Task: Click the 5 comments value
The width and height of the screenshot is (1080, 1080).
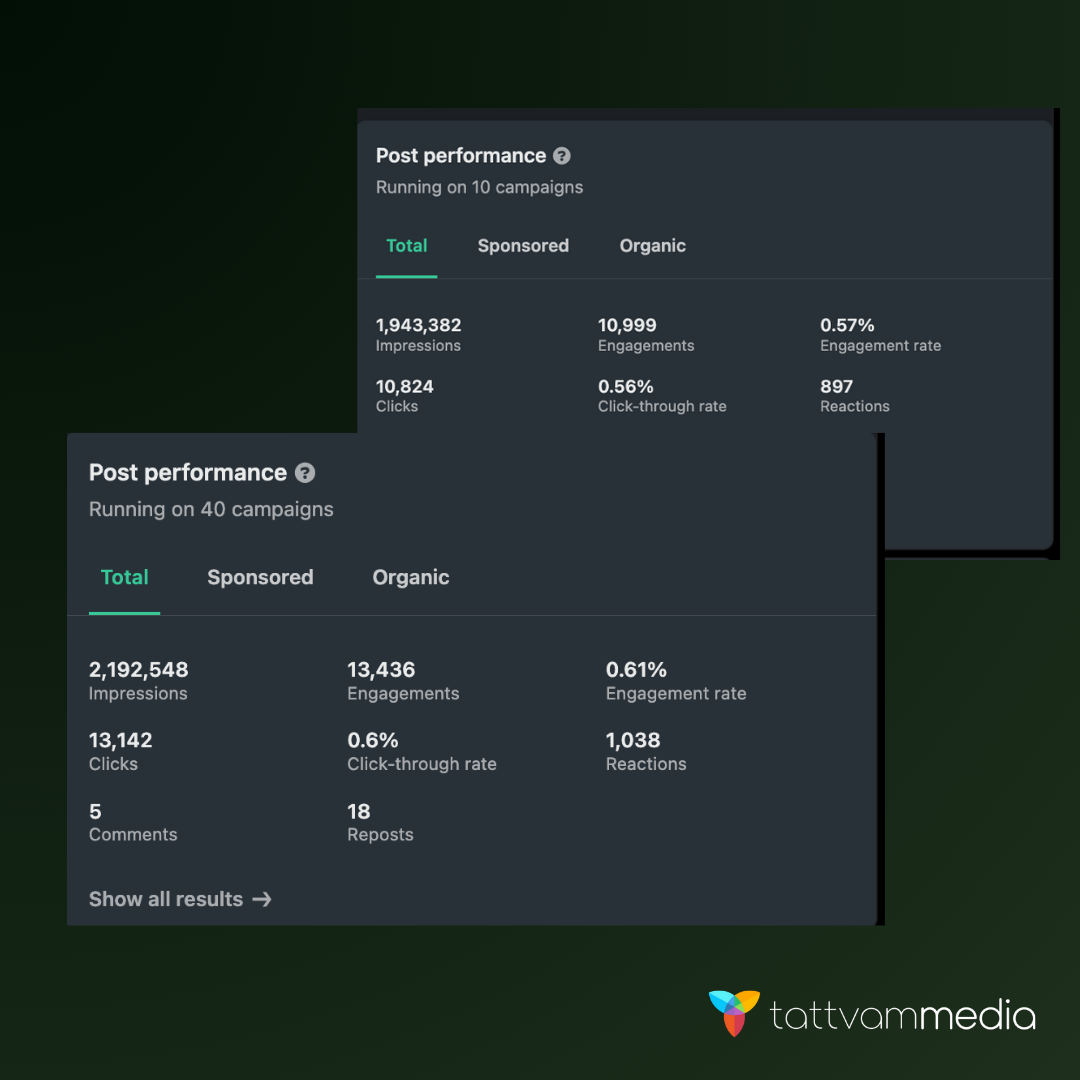Action: point(95,811)
